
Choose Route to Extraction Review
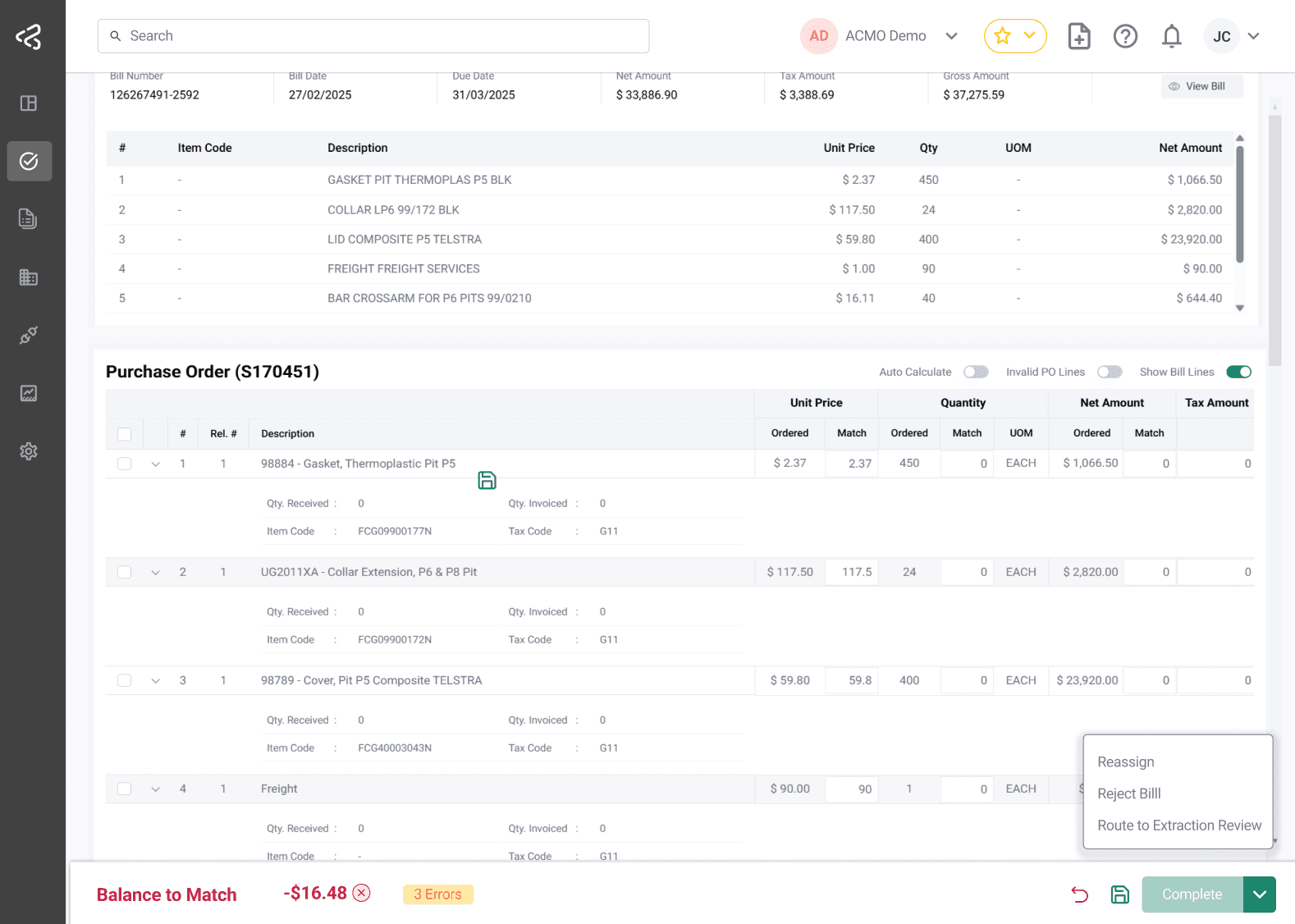coord(1179,826)
